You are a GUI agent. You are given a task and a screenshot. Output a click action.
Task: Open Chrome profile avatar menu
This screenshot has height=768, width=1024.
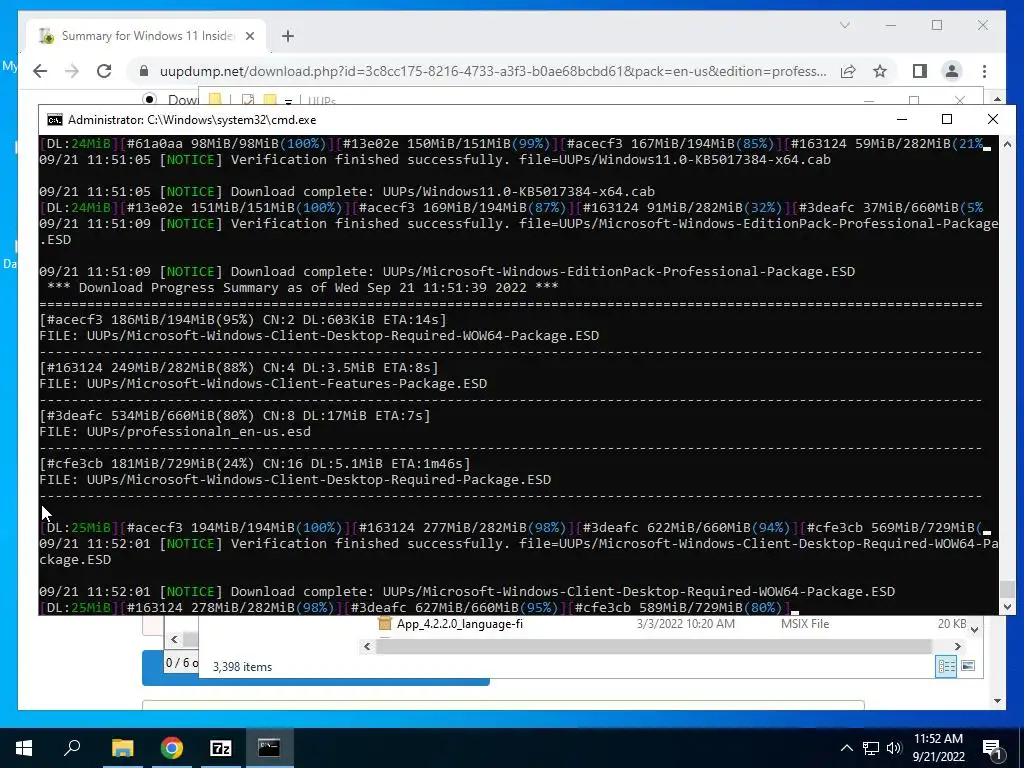coord(952,71)
